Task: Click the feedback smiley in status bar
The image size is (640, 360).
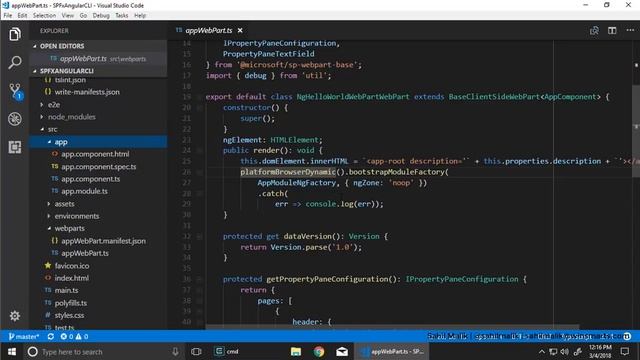Action: (x=627, y=336)
